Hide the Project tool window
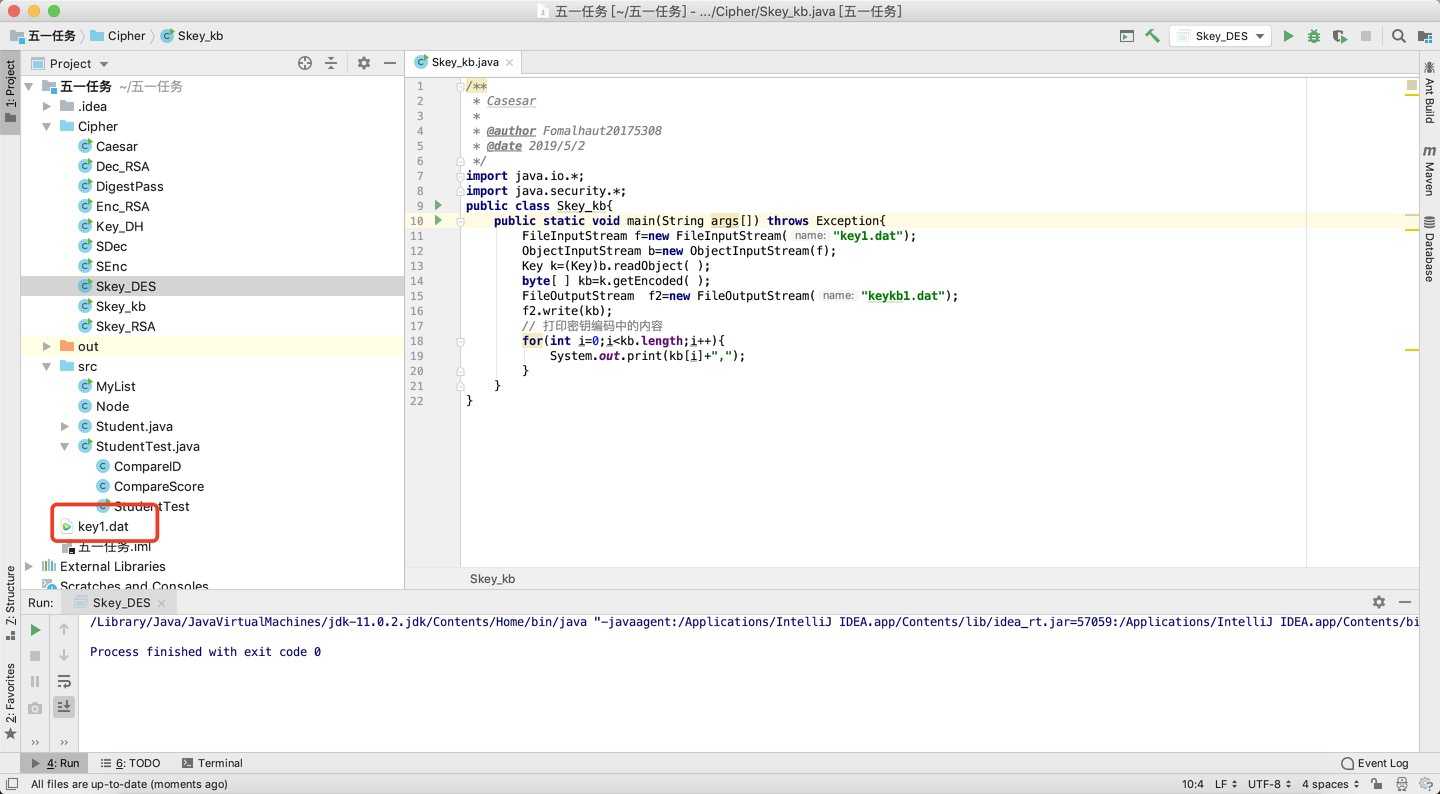Image resolution: width=1440 pixels, height=794 pixels. point(390,63)
